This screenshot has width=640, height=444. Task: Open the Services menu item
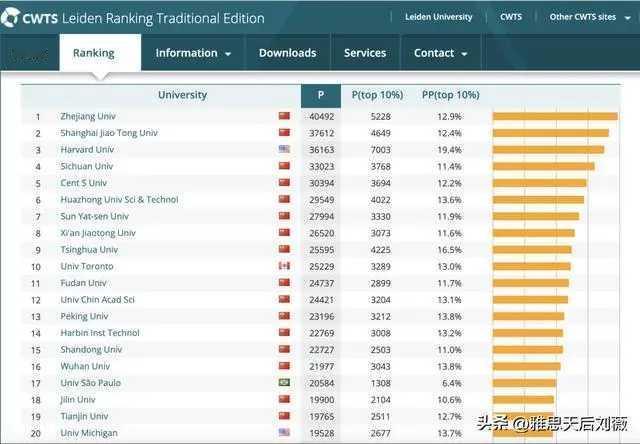365,53
